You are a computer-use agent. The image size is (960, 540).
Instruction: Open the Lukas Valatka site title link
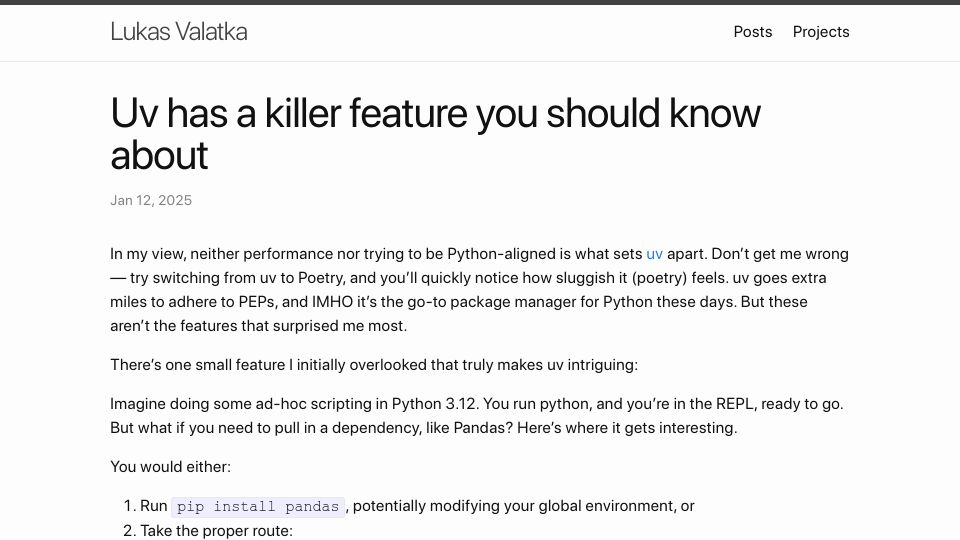(179, 32)
